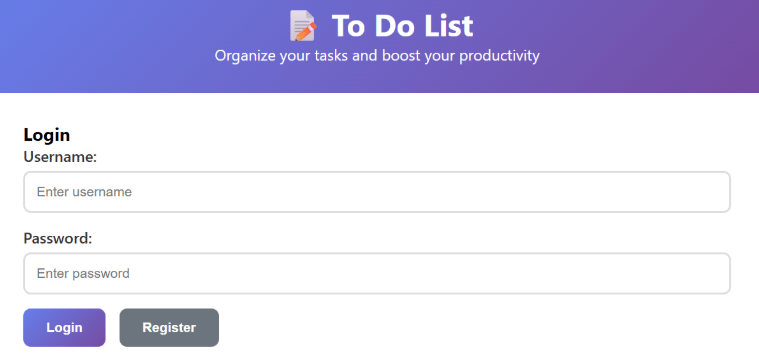
Task: Select the "Enter password" placeholder box
Action: pyautogui.click(x=377, y=273)
